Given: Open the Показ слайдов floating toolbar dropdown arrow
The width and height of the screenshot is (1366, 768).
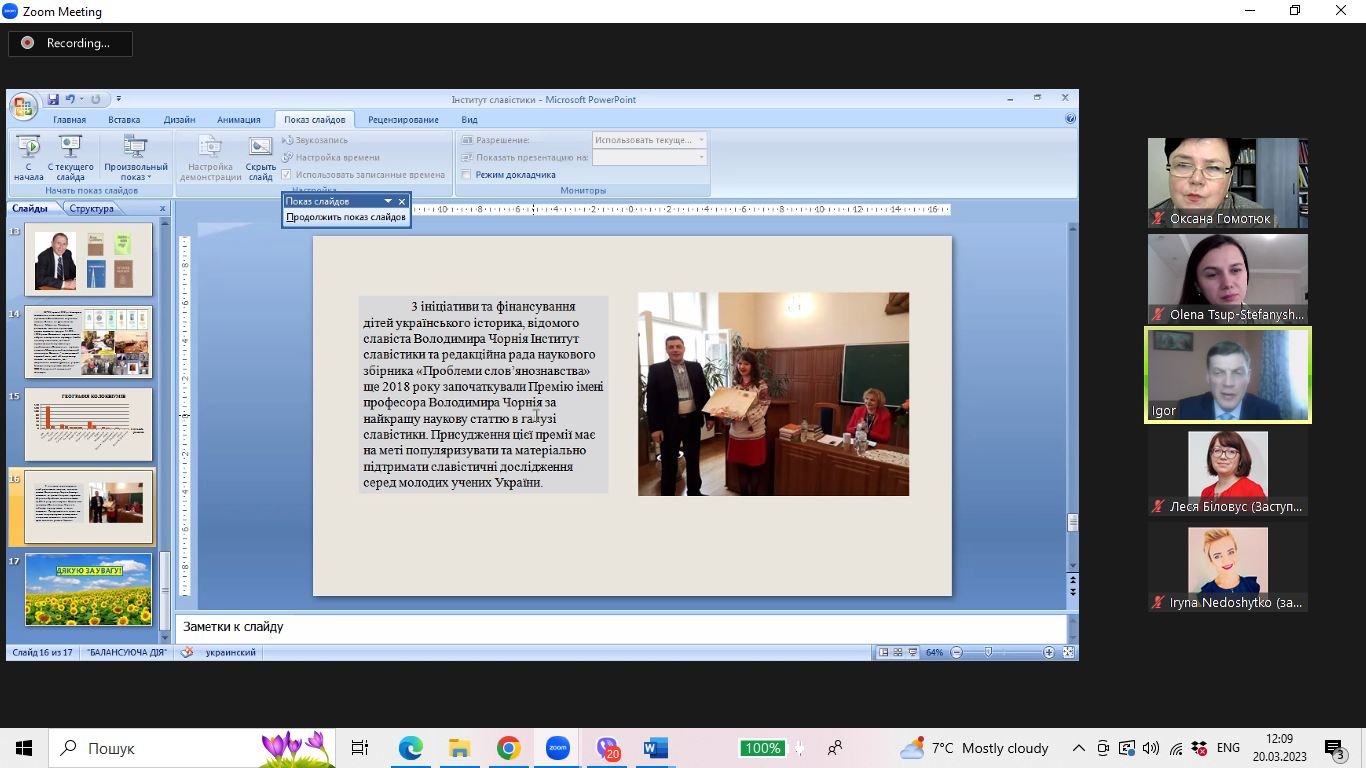Looking at the screenshot, I should coord(388,201).
